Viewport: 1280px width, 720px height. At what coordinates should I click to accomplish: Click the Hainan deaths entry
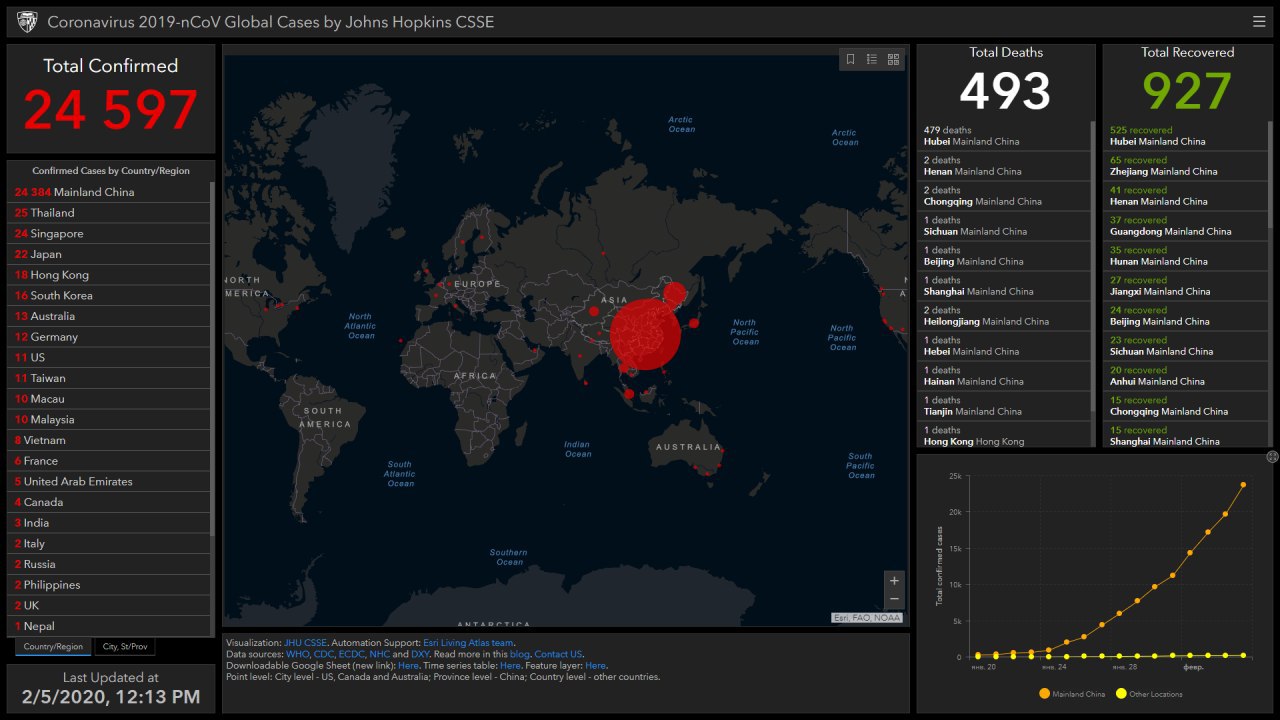(1004, 376)
